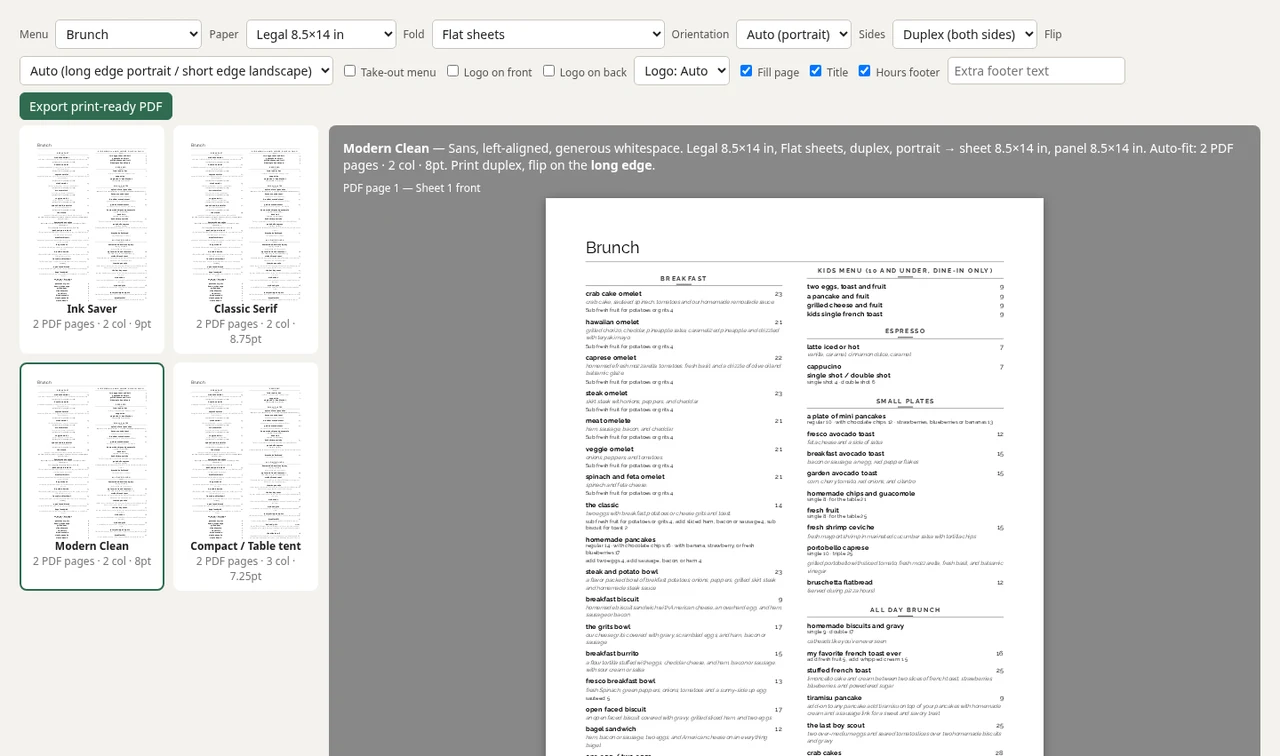Image resolution: width=1280 pixels, height=756 pixels.
Task: Click the Brunch title in the preview page
Action: click(612, 248)
